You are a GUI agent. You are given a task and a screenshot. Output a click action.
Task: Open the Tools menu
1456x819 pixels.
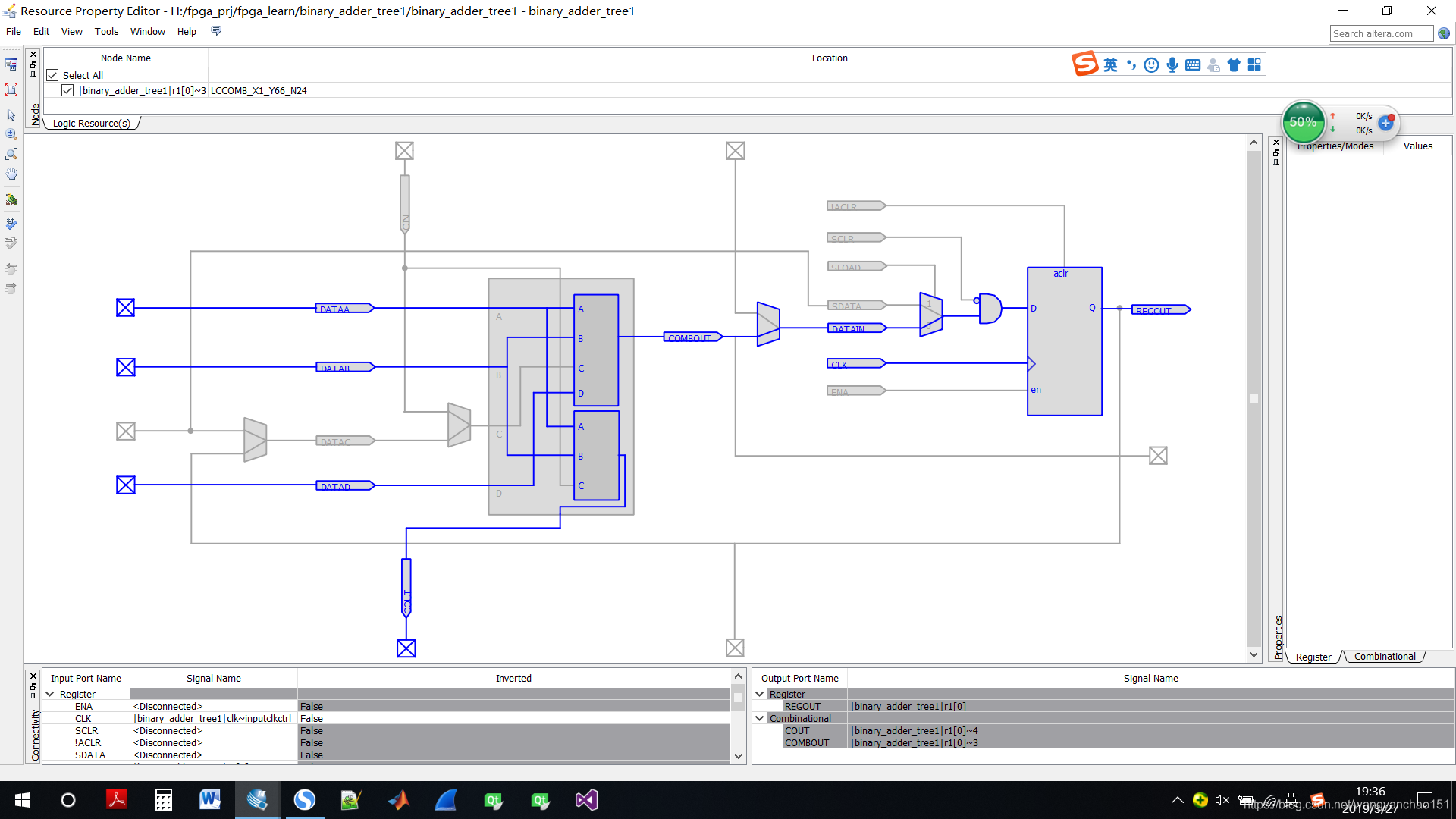point(106,31)
